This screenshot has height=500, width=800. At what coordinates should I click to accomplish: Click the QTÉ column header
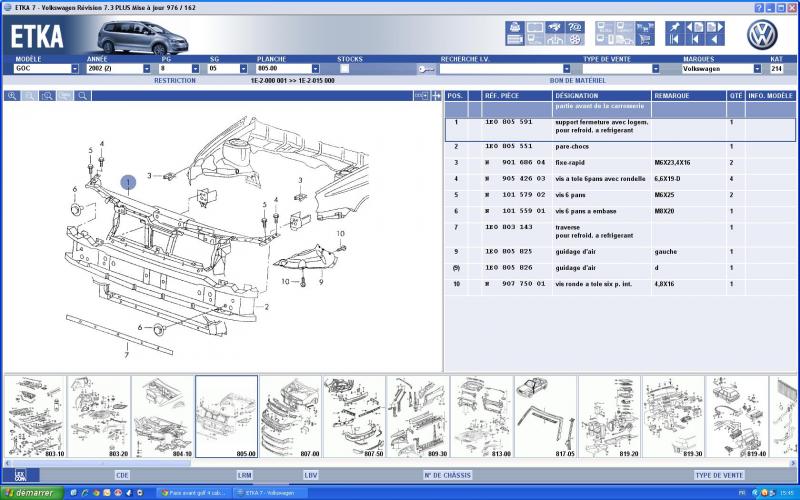(x=736, y=96)
